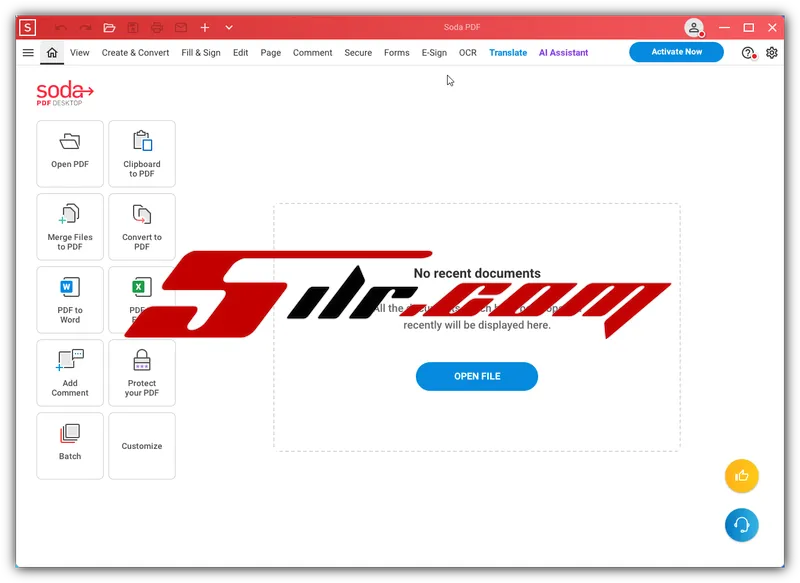Select the Forms tab
Image resolution: width=800 pixels, height=583 pixels.
point(396,53)
